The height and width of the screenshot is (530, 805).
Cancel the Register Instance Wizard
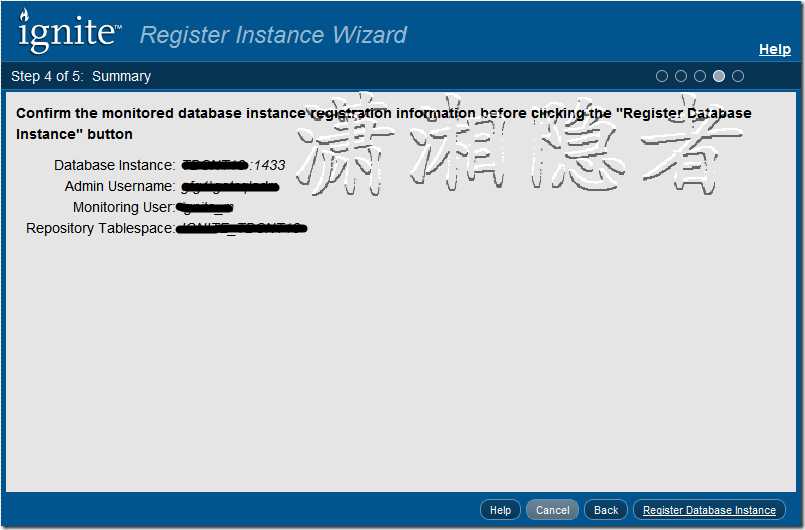(552, 510)
